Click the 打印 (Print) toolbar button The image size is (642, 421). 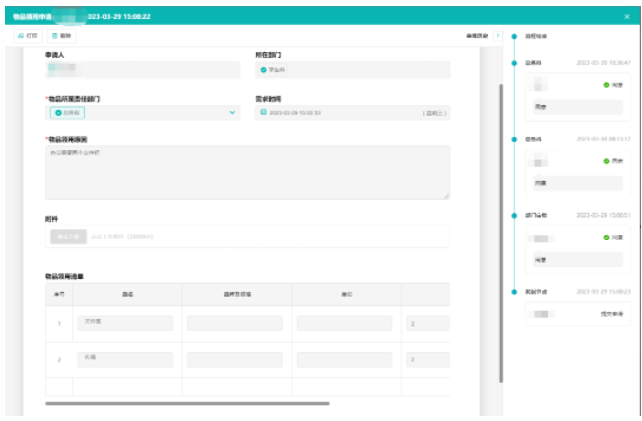pyautogui.click(x=27, y=35)
